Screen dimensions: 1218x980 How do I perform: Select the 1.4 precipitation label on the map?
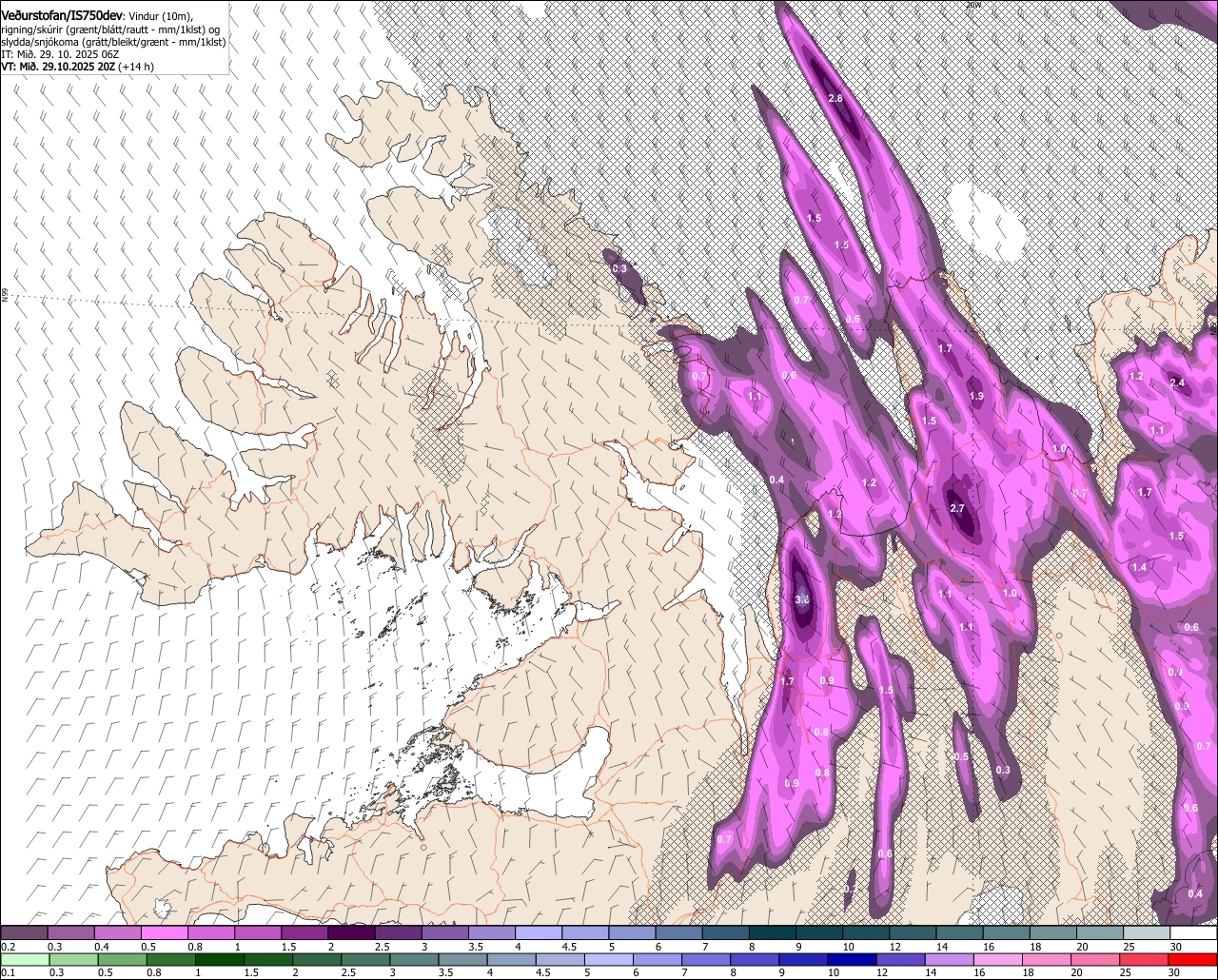[1139, 567]
